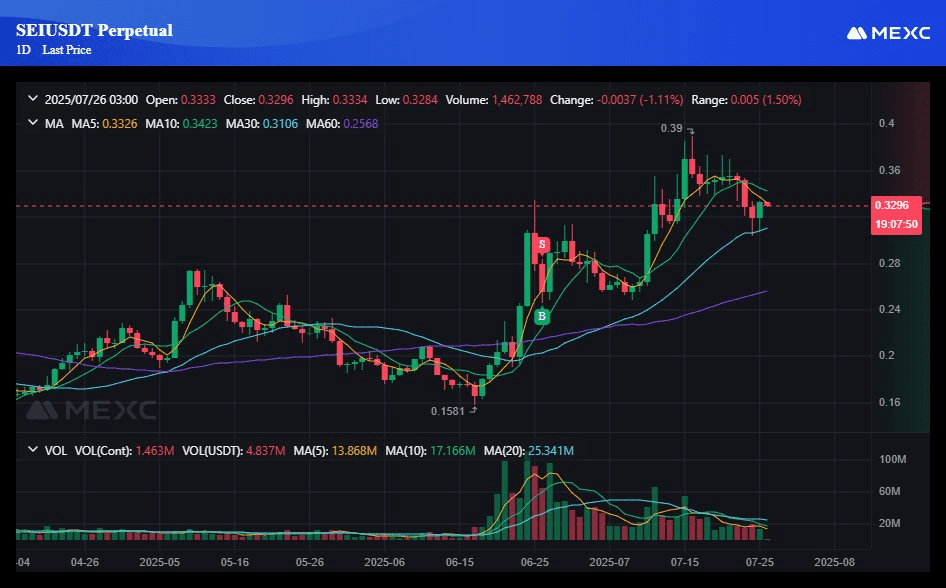
Task: Select the SEIUSDT Perpetual title
Action: tap(94, 30)
